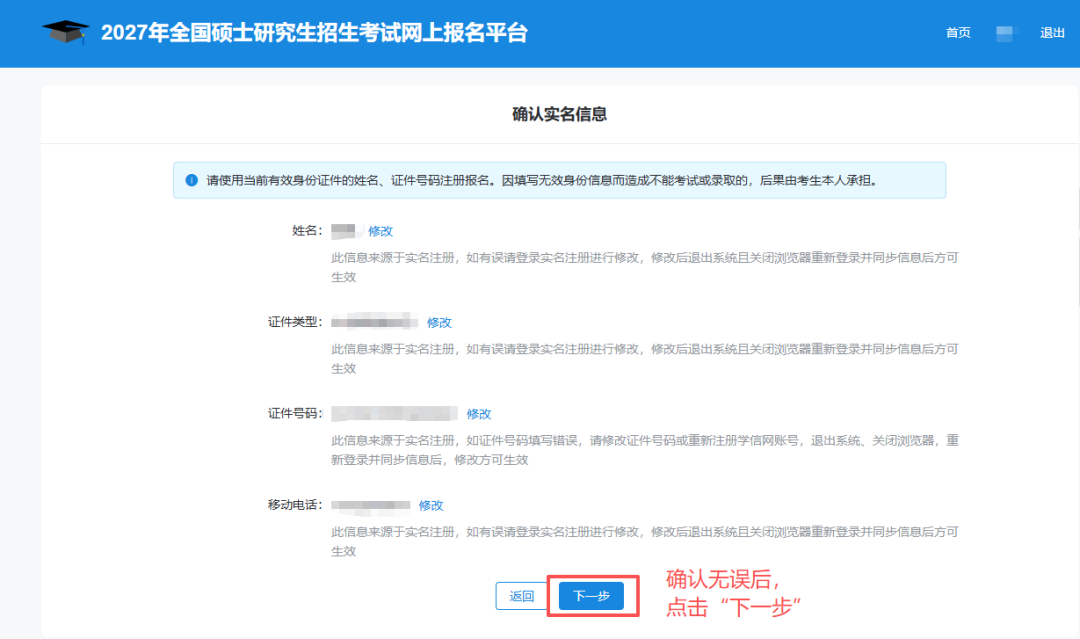Click the 返回 button
The width and height of the screenshot is (1080, 639).
(521, 596)
